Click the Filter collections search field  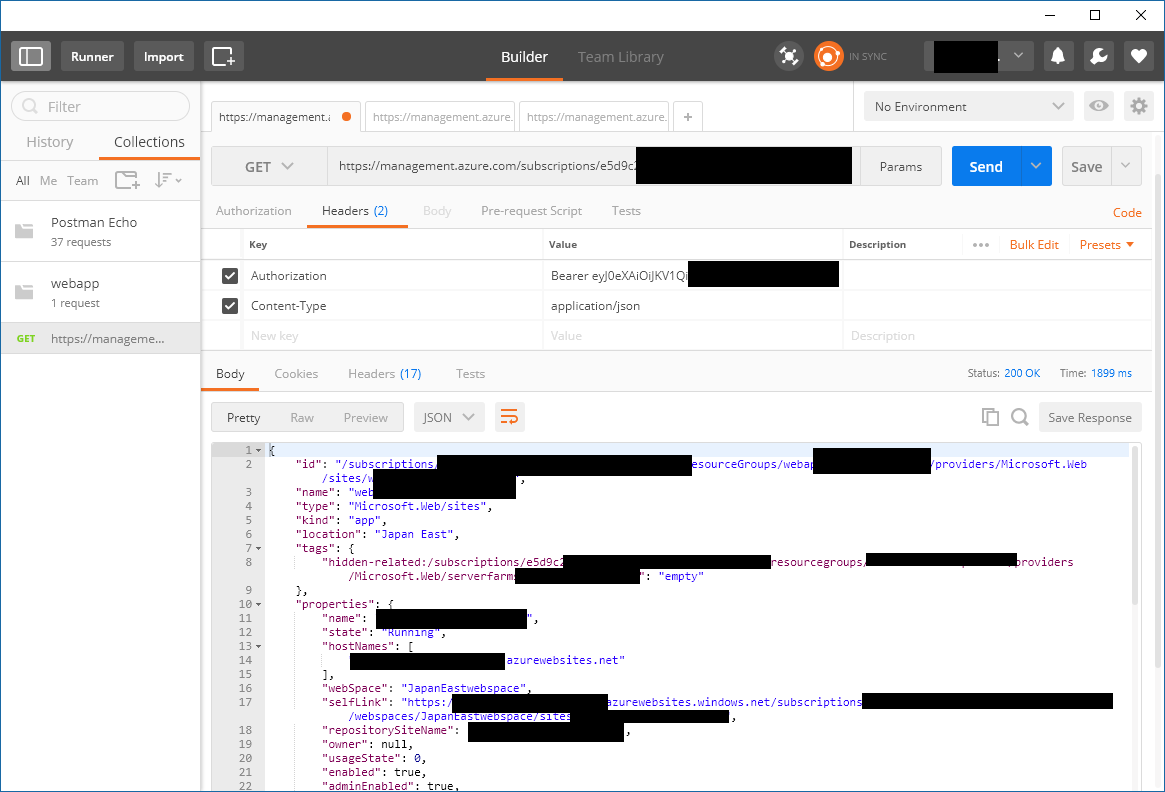coord(100,106)
